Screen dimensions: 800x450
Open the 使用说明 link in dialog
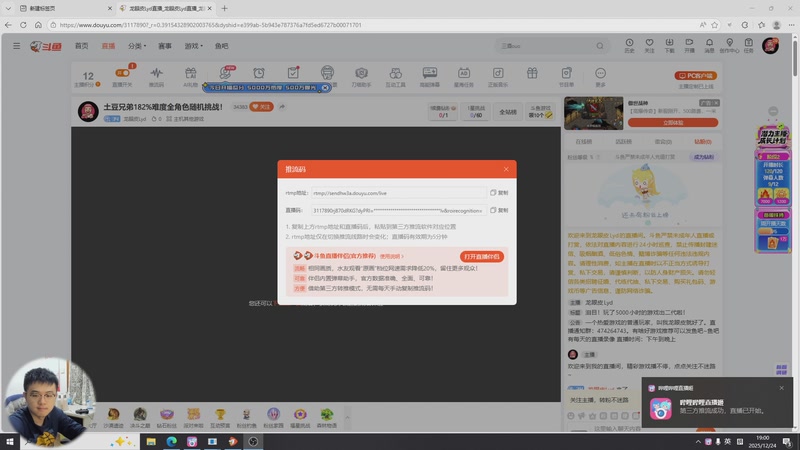(391, 256)
